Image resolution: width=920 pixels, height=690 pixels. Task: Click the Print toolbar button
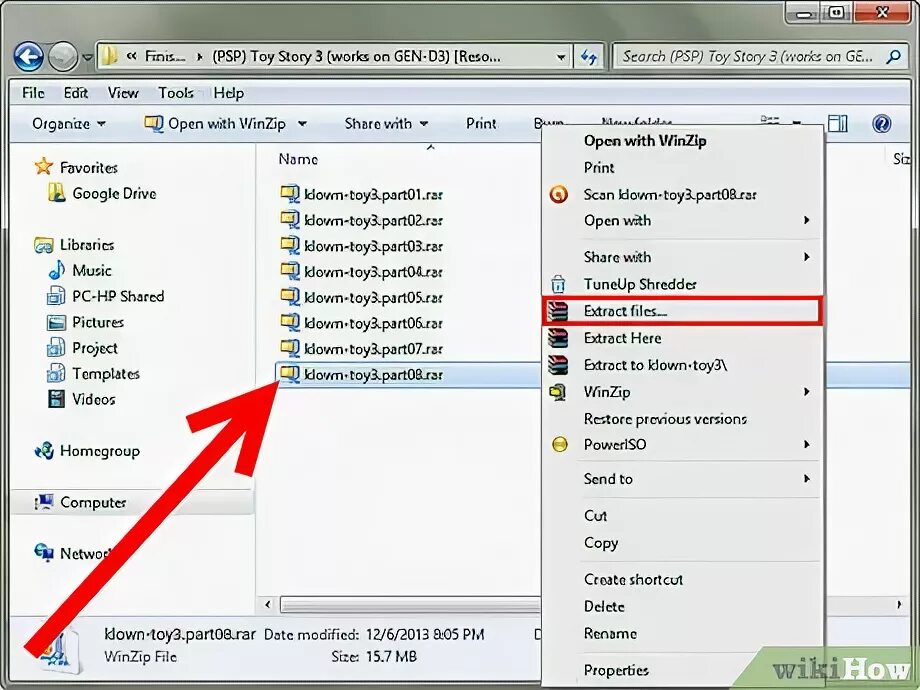481,123
